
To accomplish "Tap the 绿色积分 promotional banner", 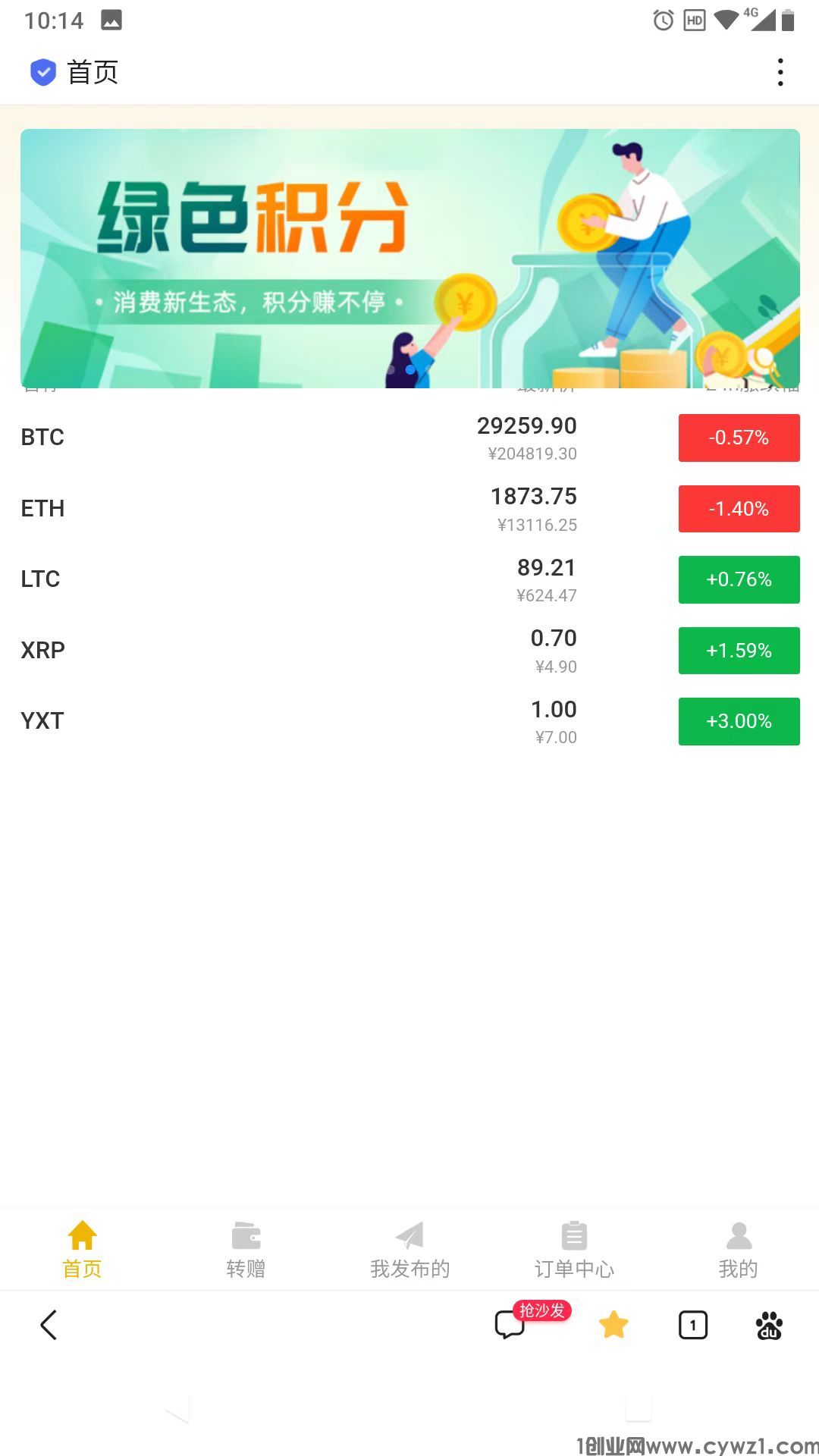I will click(x=409, y=259).
